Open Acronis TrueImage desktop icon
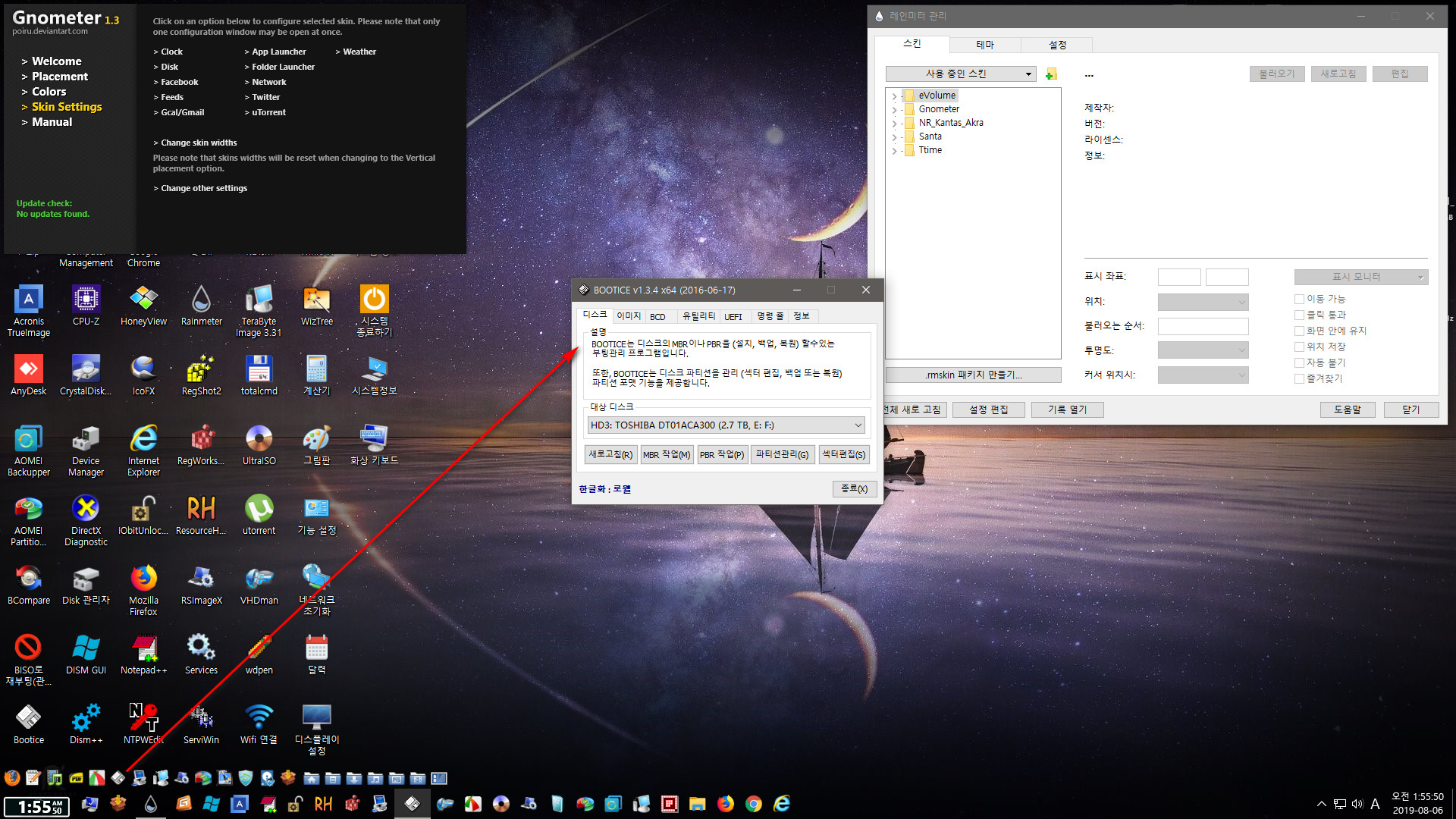This screenshot has height=819, width=1456. pos(29,309)
